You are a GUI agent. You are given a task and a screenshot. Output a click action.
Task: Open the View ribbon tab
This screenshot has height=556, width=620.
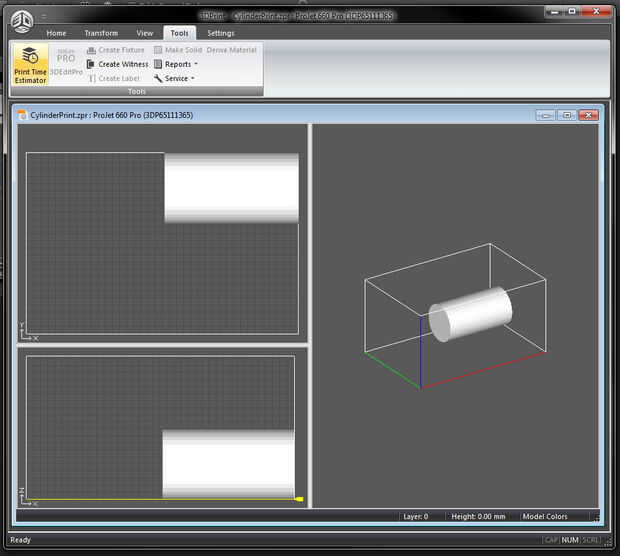(145, 33)
